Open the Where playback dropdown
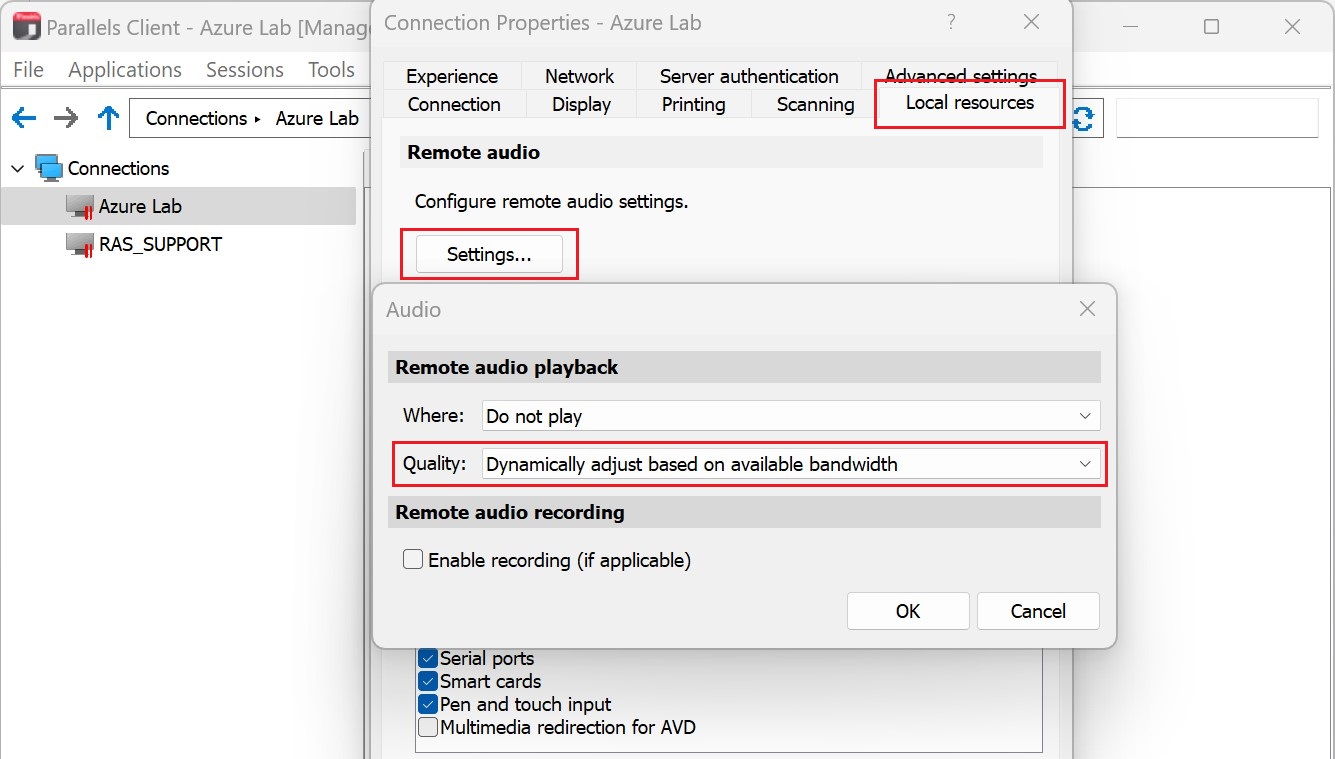 tap(791, 416)
